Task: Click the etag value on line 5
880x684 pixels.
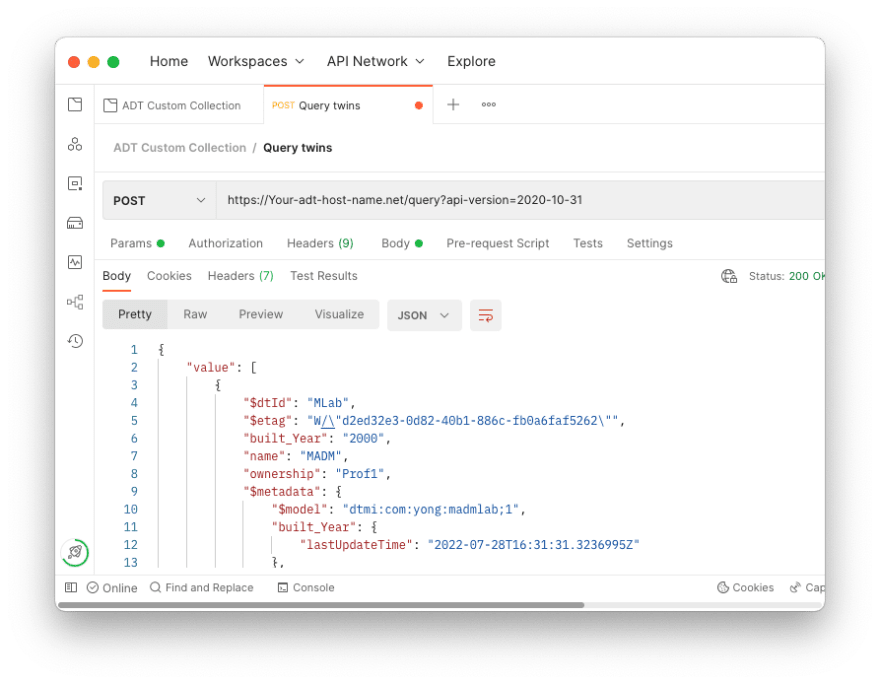Action: point(462,421)
